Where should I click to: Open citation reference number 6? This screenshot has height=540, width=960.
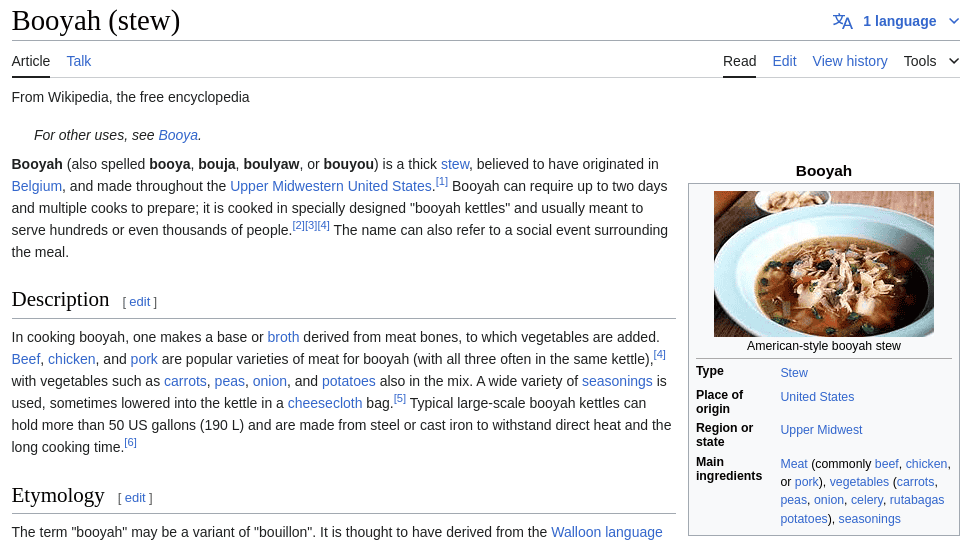tap(130, 443)
